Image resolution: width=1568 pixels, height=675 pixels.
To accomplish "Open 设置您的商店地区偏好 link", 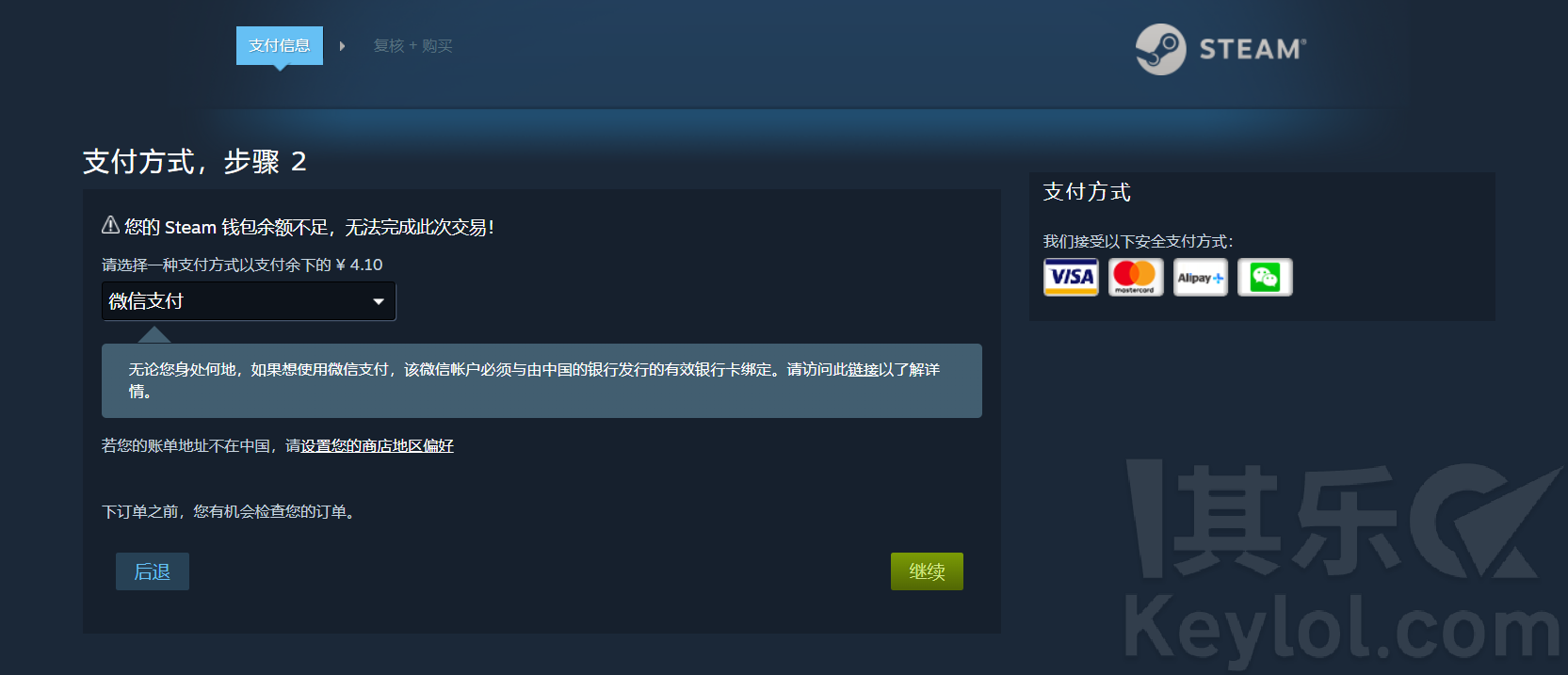I will [x=377, y=445].
